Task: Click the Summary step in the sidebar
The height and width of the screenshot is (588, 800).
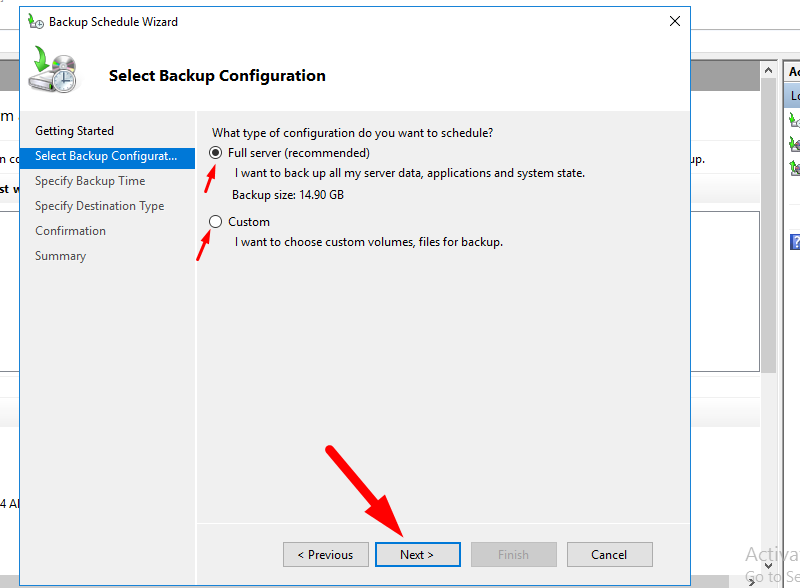Action: pos(60,256)
